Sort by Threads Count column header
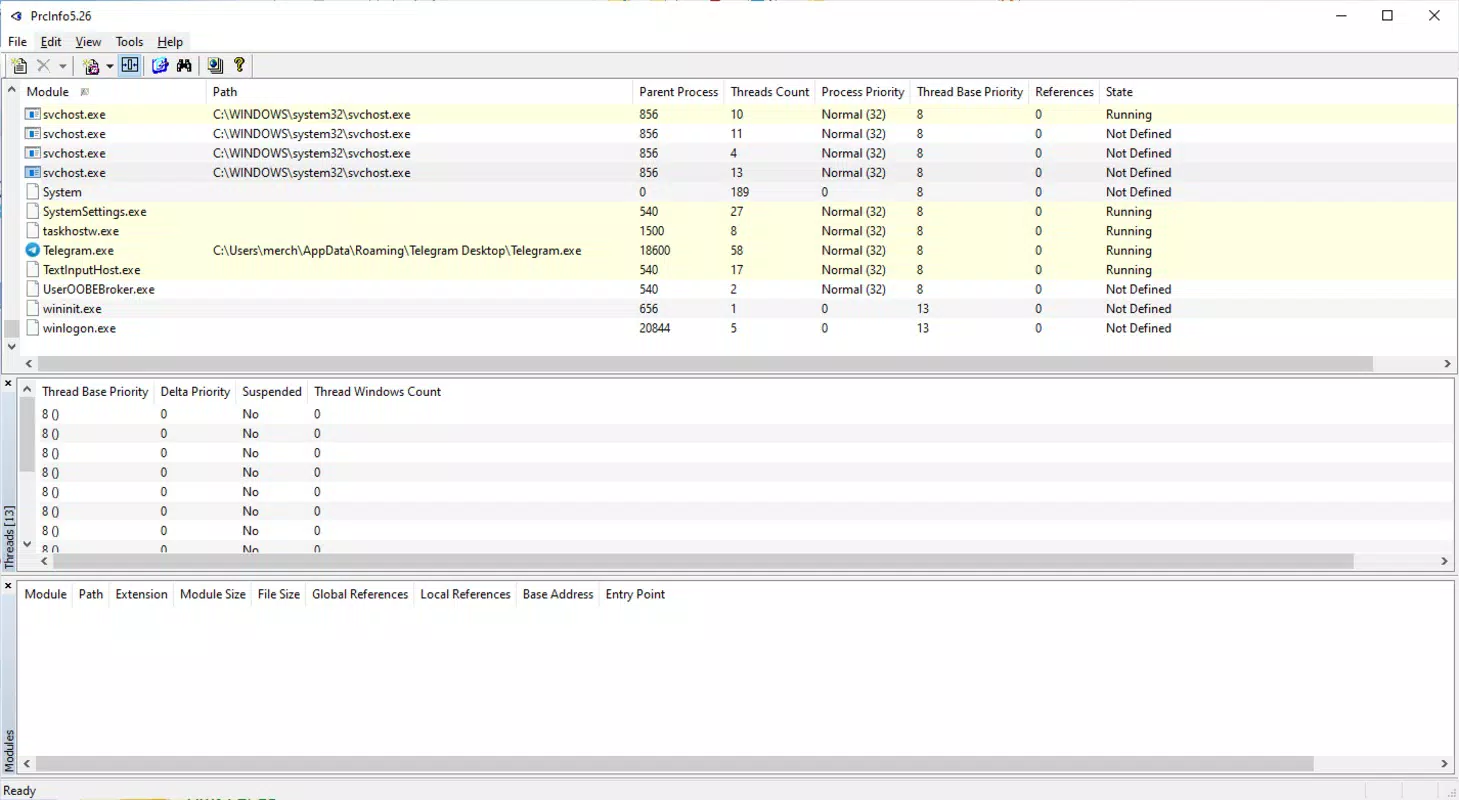Screen dimensions: 1459x800 (x=770, y=92)
